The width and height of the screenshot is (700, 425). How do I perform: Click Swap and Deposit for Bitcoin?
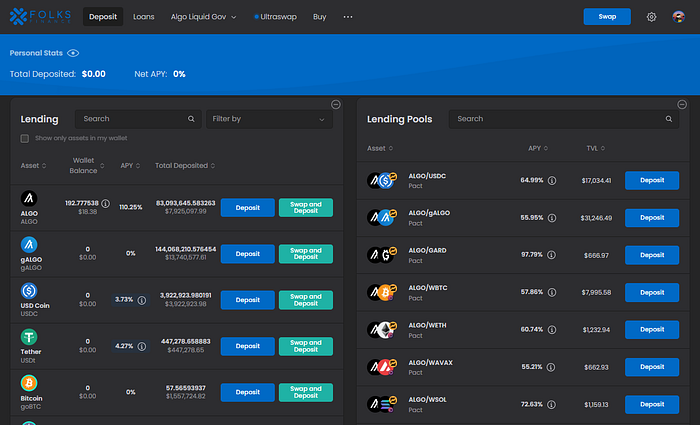[306, 392]
